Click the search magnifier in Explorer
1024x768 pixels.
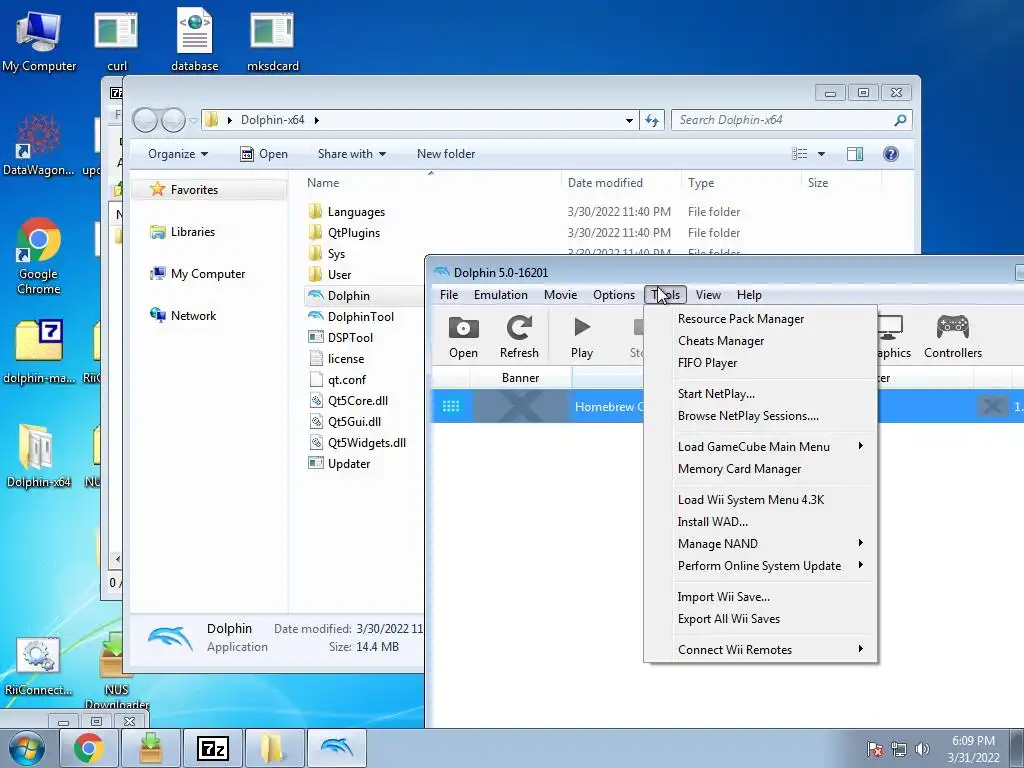pos(900,120)
